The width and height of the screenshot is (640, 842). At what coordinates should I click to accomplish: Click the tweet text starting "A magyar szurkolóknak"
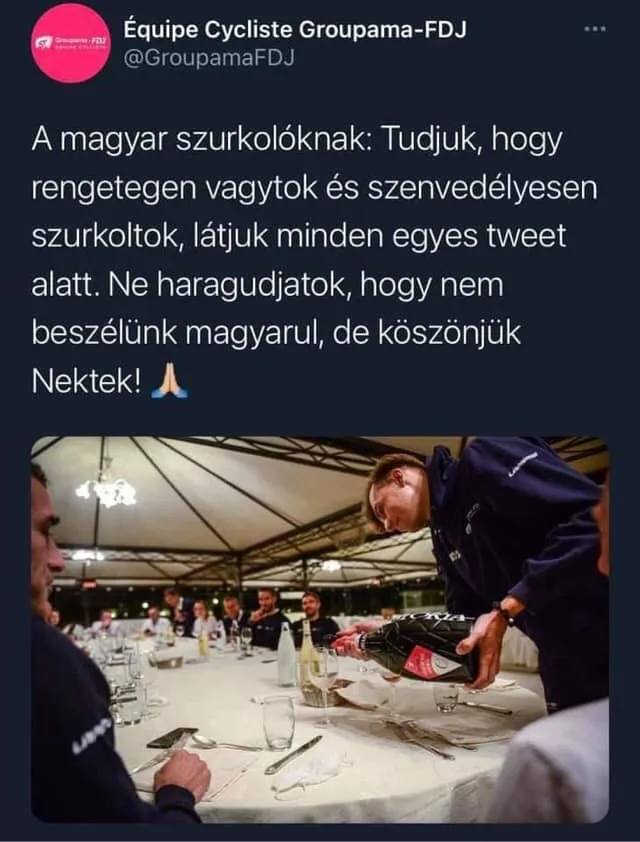(x=314, y=260)
